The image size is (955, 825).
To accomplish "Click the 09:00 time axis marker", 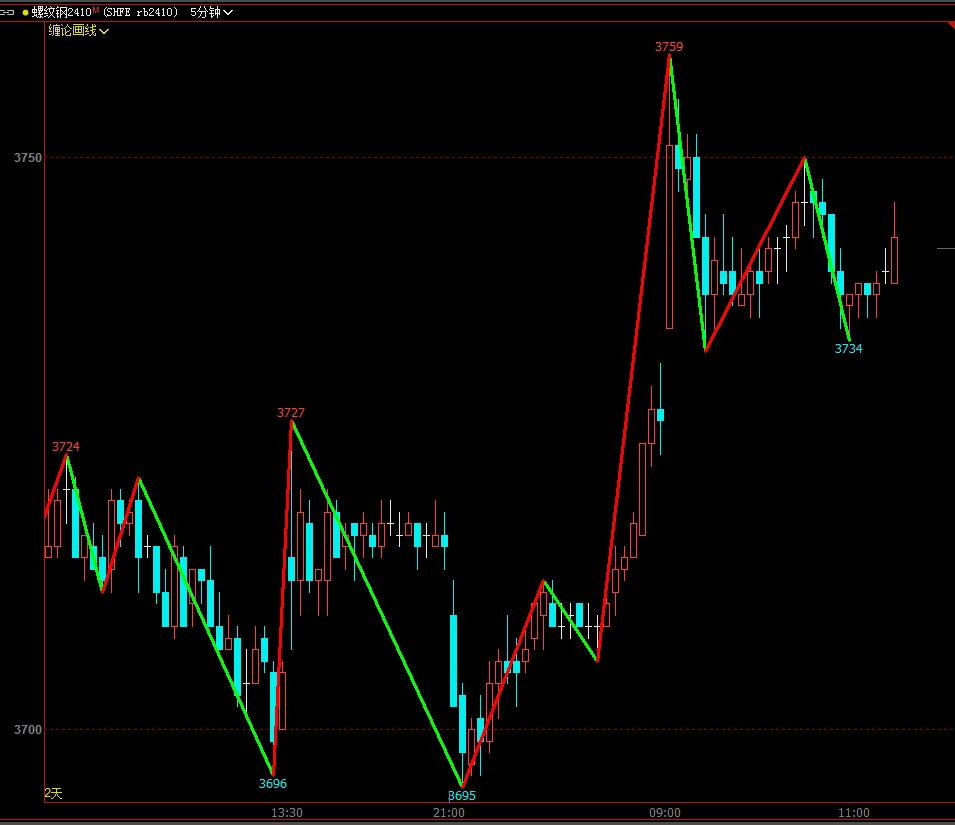I will [x=665, y=813].
